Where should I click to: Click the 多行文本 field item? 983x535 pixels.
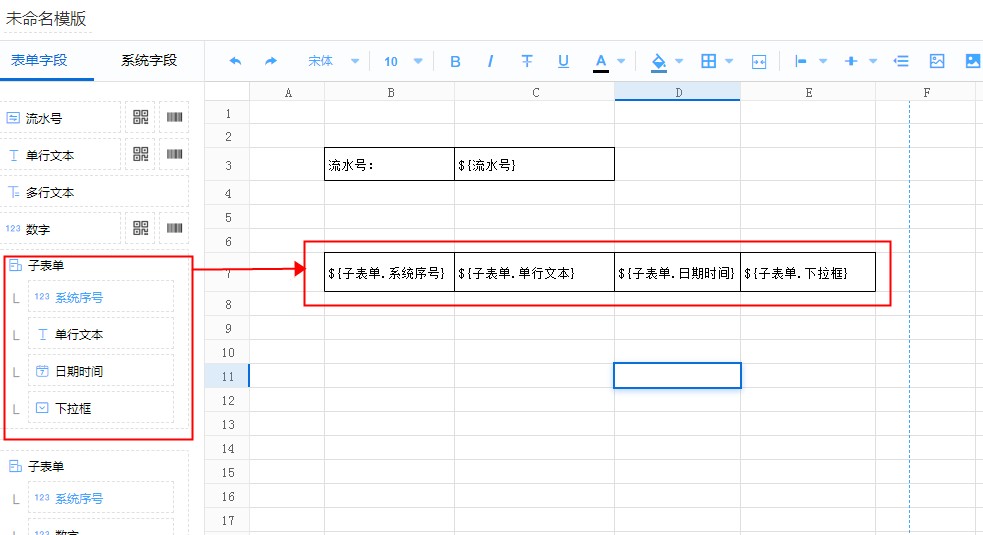tap(60, 192)
